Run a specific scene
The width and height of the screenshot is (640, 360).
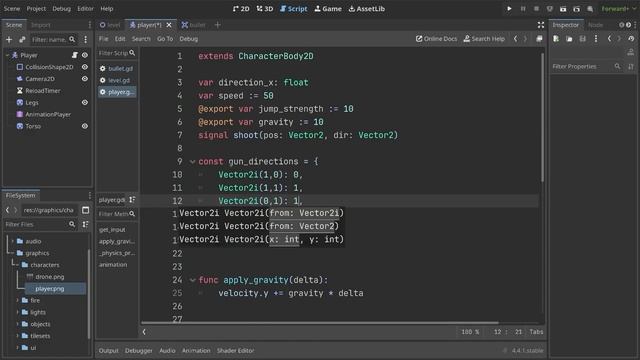tap(576, 9)
